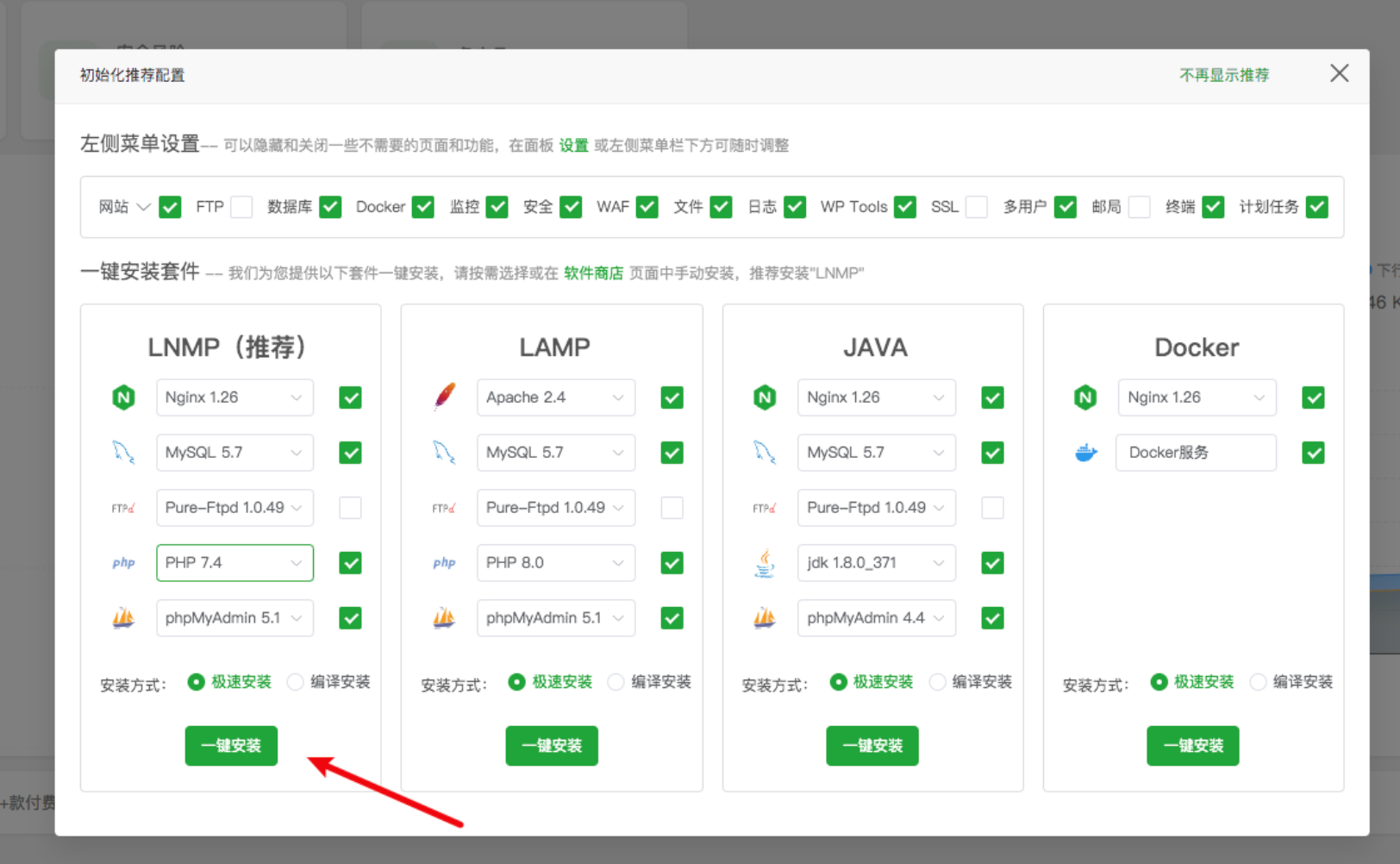Click the Java jdk coffee cup icon

pos(765,563)
